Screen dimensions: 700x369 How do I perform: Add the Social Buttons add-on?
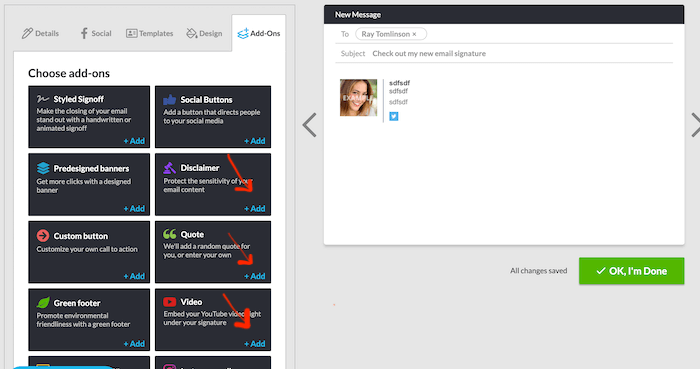point(255,141)
